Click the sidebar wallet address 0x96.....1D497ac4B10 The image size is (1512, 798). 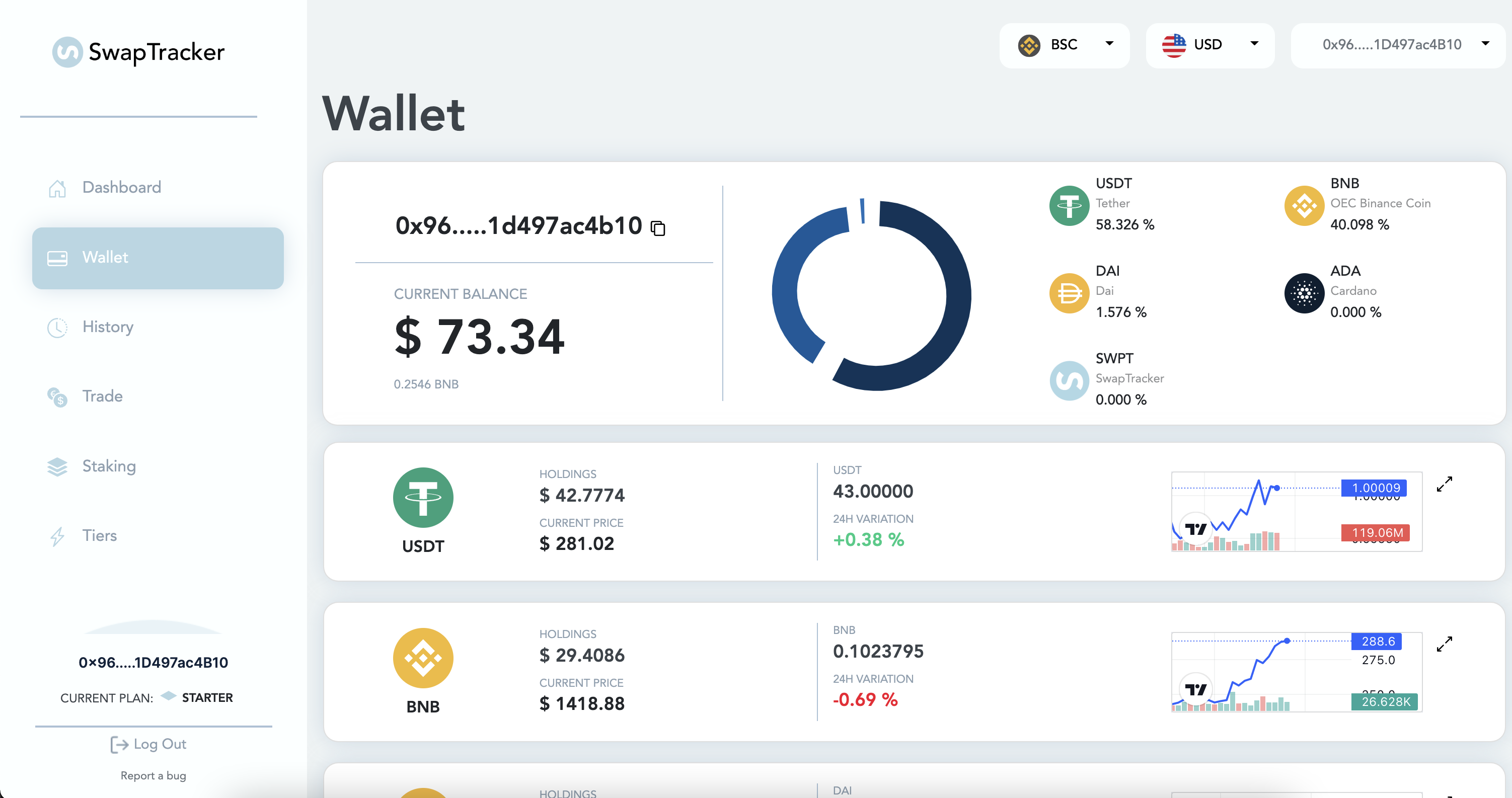pos(153,663)
